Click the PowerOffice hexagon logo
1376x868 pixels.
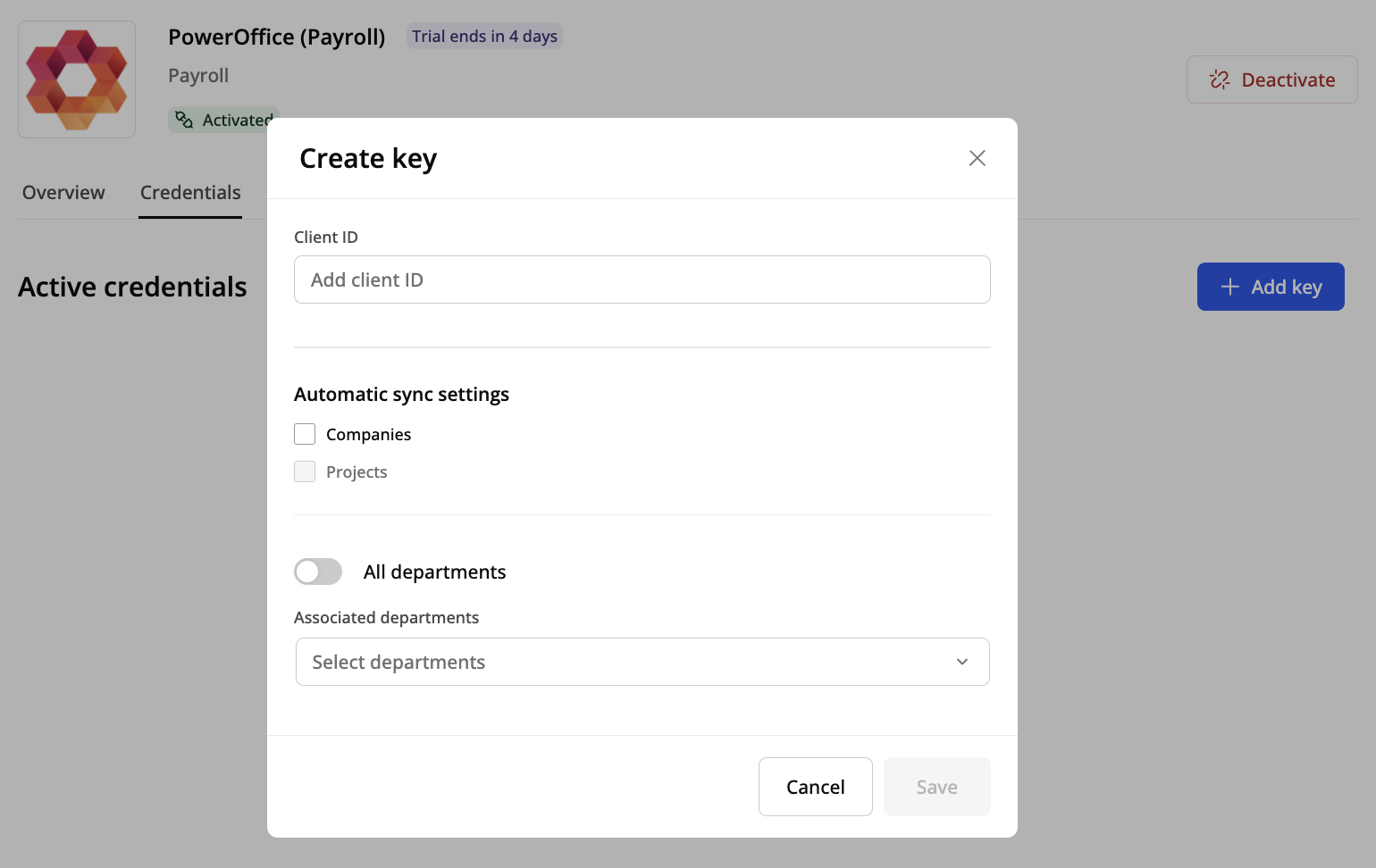click(x=77, y=79)
